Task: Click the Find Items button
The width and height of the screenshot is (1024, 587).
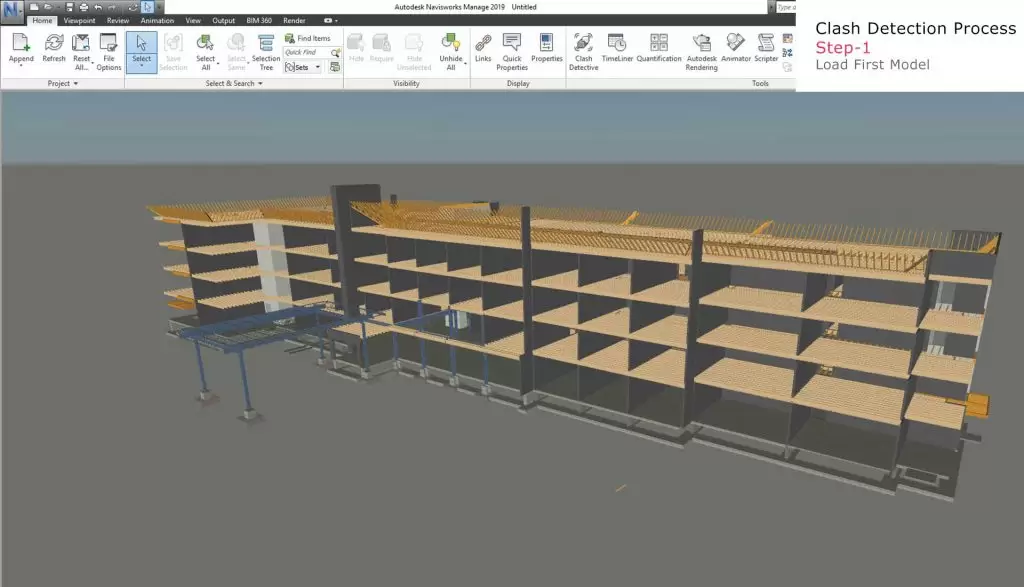Action: pyautogui.click(x=307, y=38)
